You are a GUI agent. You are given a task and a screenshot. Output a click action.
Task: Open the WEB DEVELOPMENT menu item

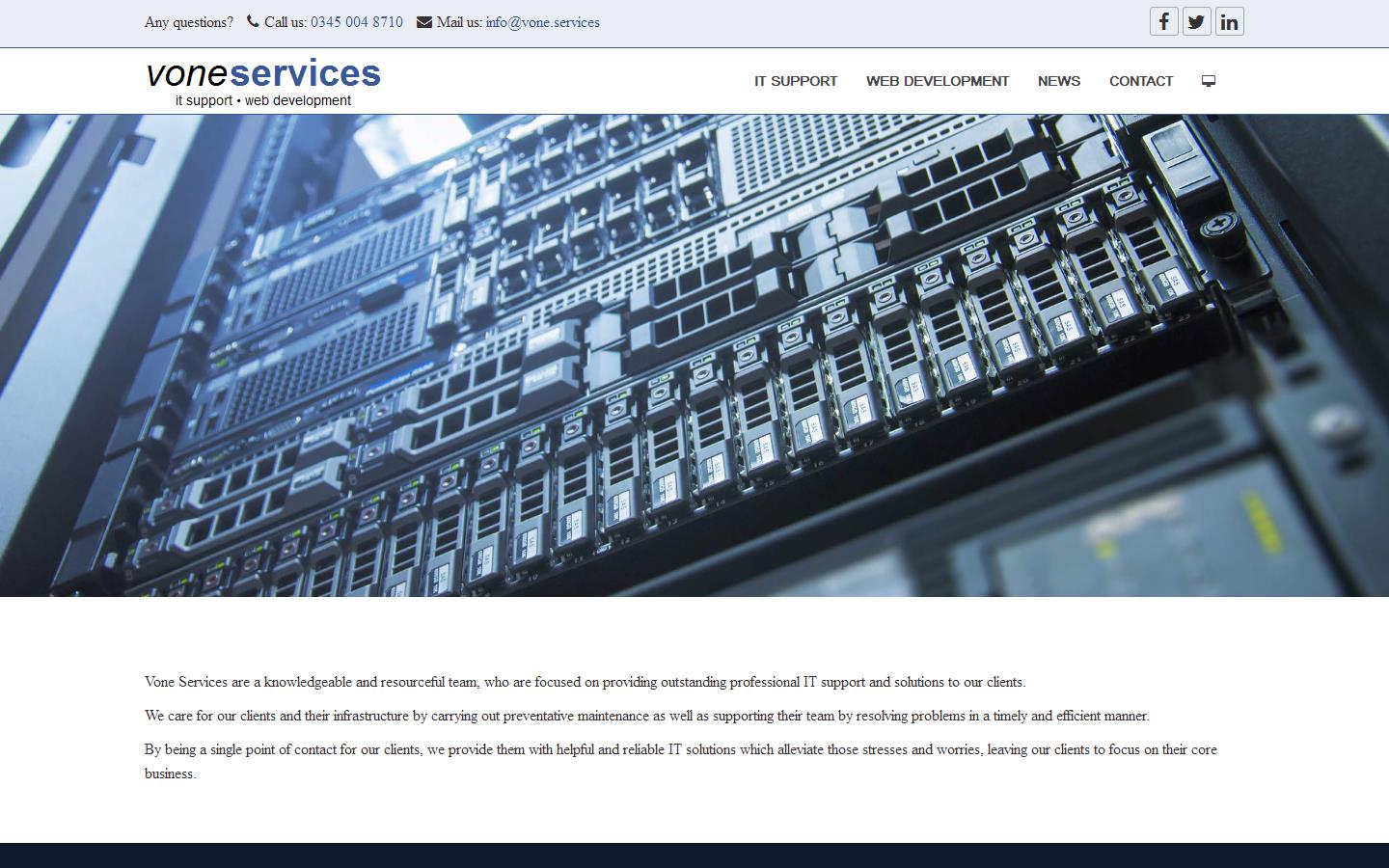(937, 81)
